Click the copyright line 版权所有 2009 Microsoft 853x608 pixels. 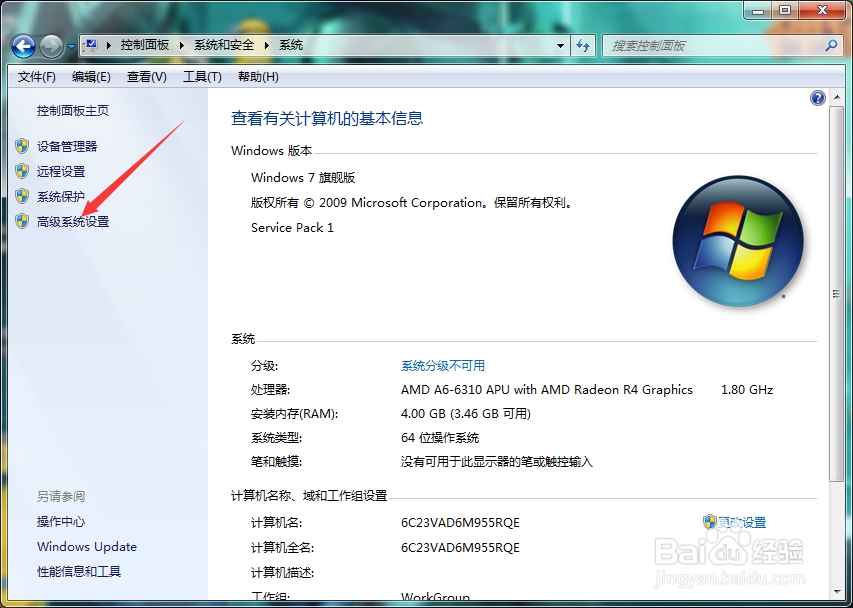[411, 203]
